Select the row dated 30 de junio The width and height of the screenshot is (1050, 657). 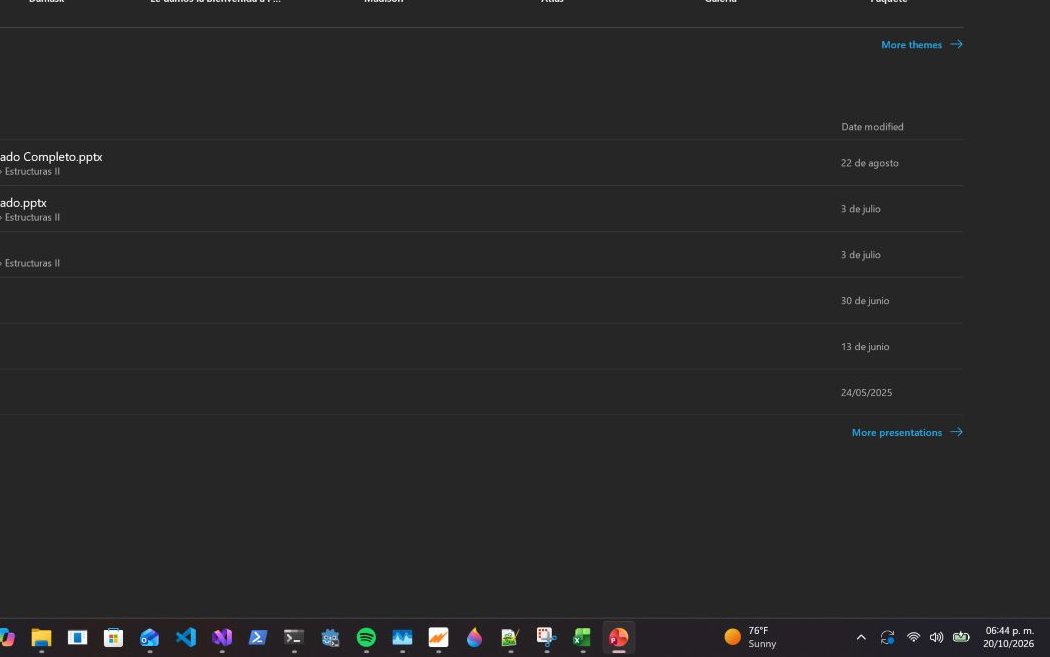[481, 301]
